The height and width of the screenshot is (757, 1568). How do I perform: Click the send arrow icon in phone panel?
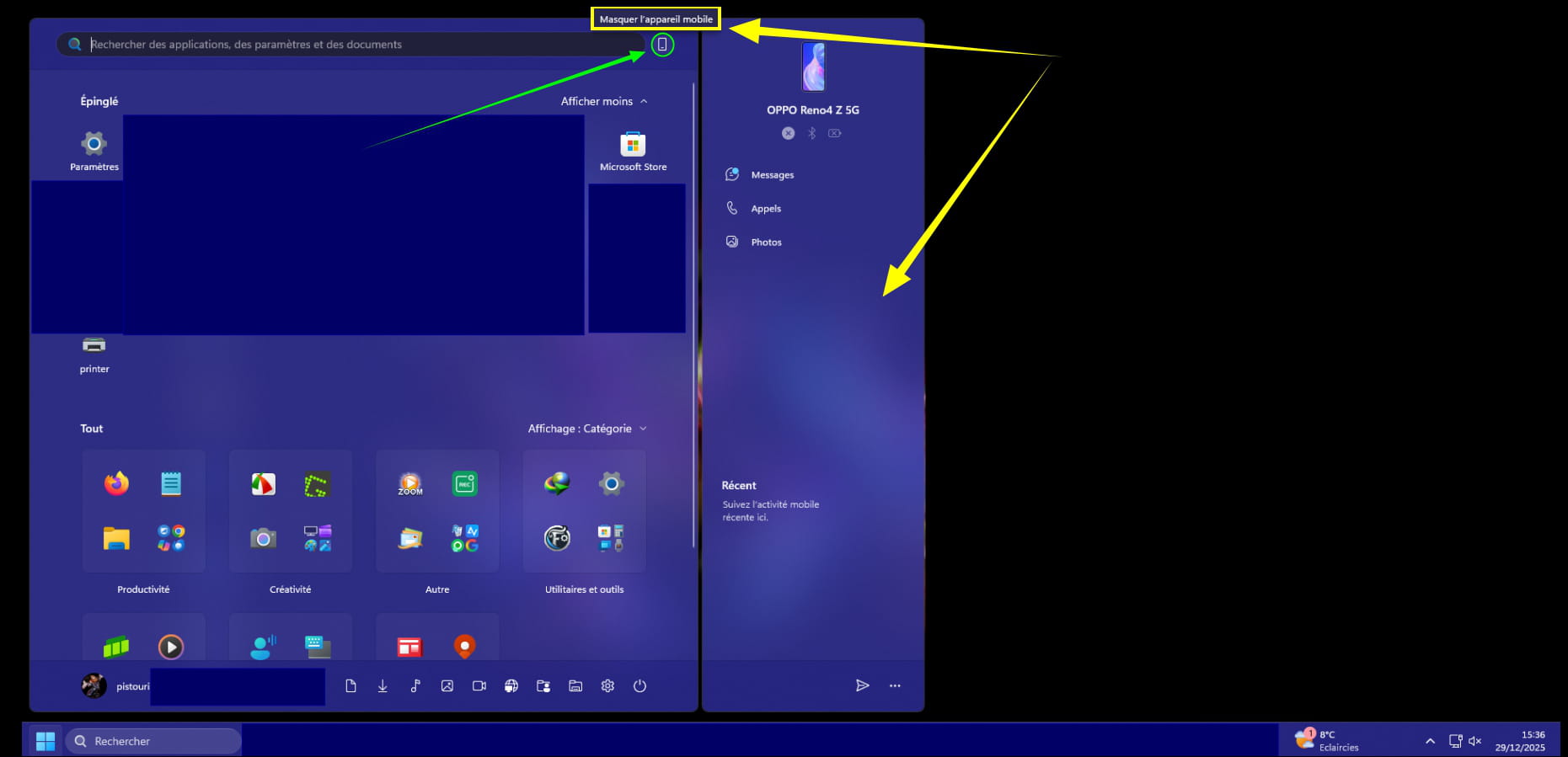point(862,685)
